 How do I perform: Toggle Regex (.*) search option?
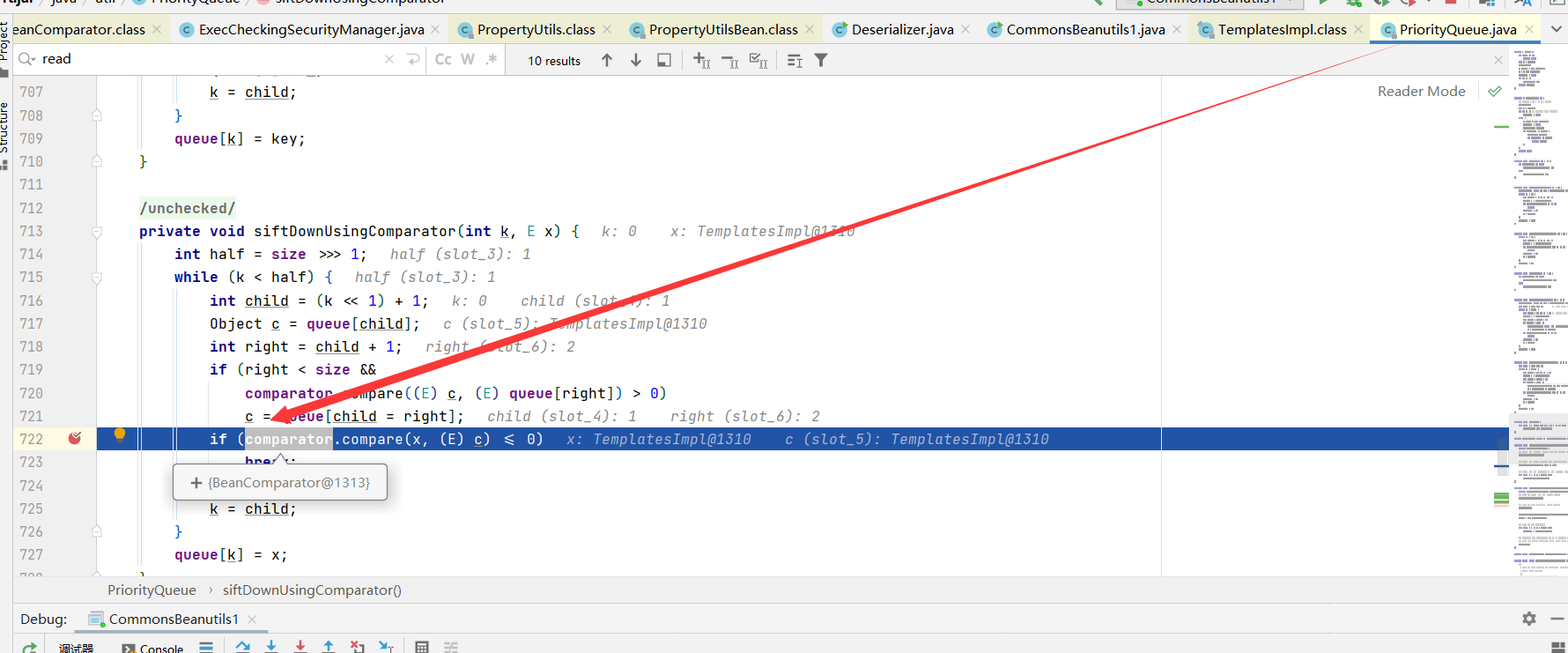pos(492,59)
